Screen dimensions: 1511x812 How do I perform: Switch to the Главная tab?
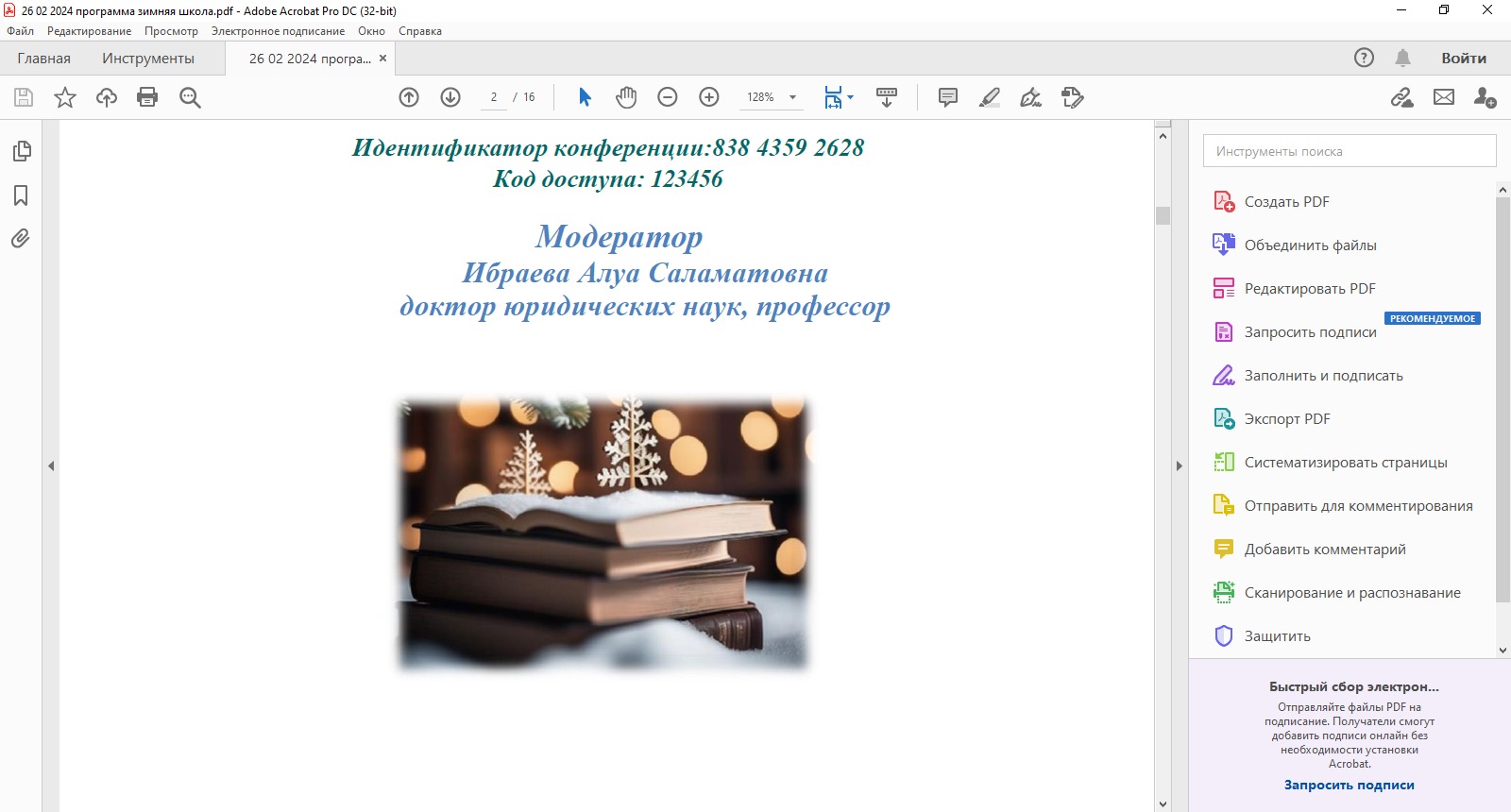pos(43,59)
